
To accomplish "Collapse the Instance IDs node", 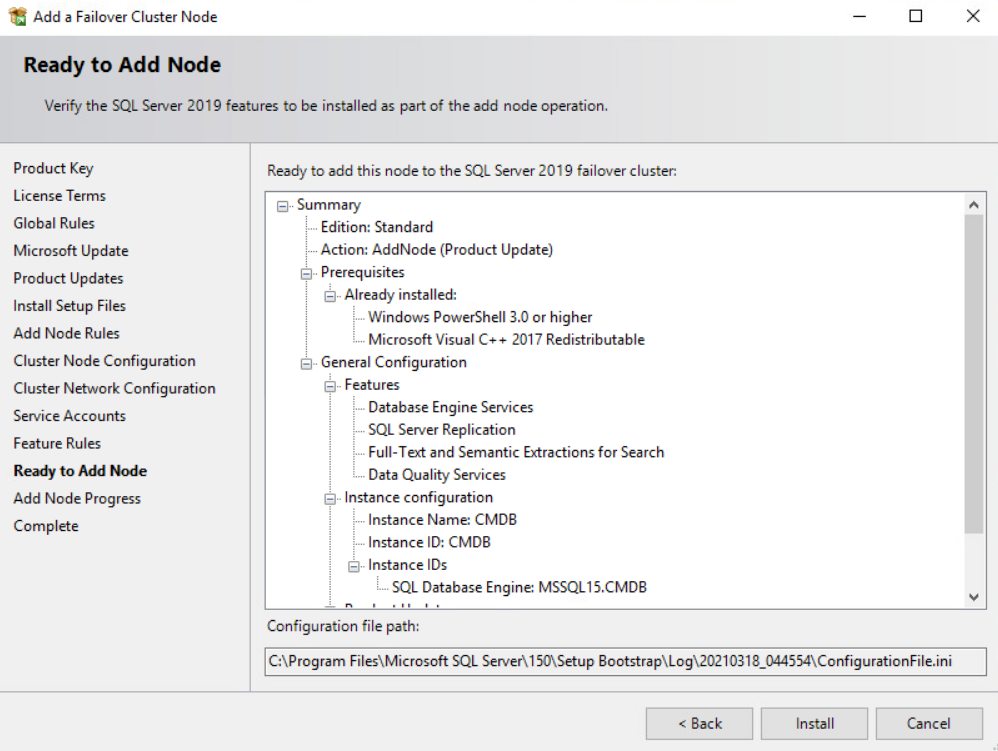I will (354, 566).
